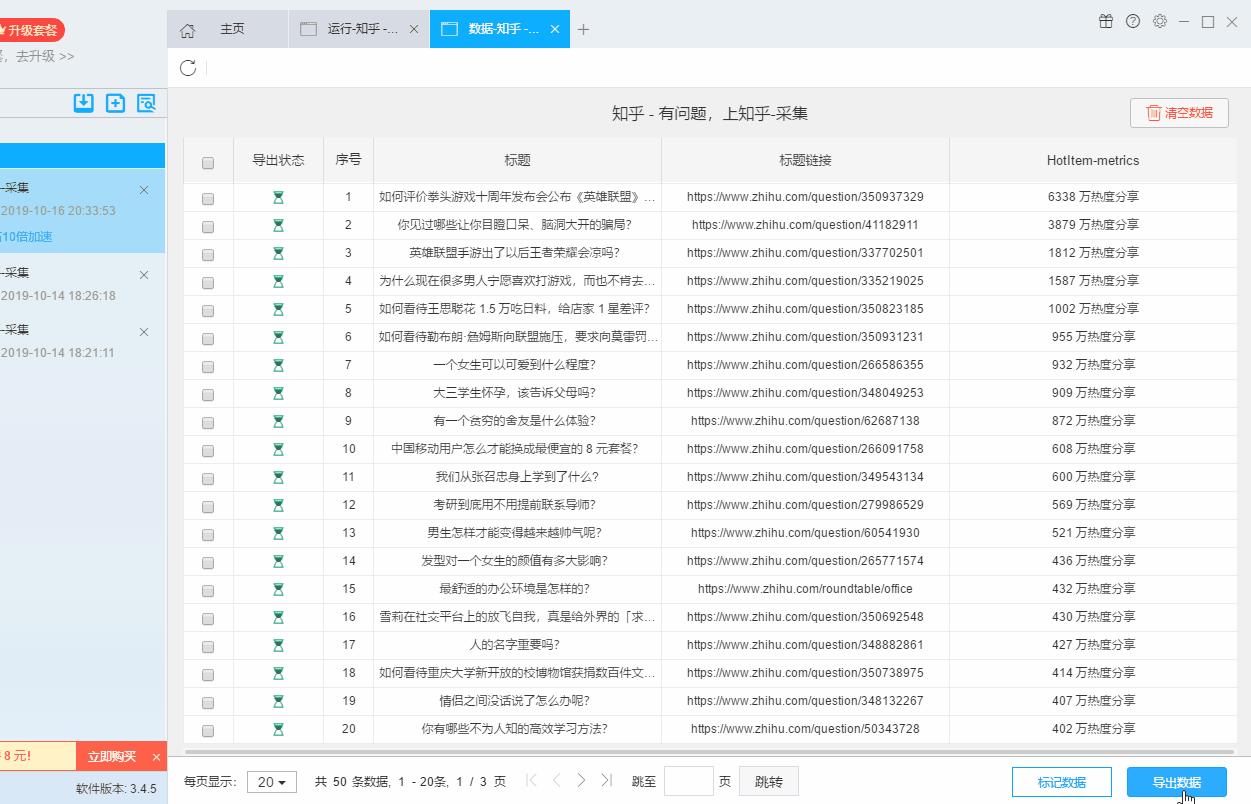Click hourglass export status icon in row 1
Image resolution: width=1251 pixels, height=804 pixels.
click(278, 198)
